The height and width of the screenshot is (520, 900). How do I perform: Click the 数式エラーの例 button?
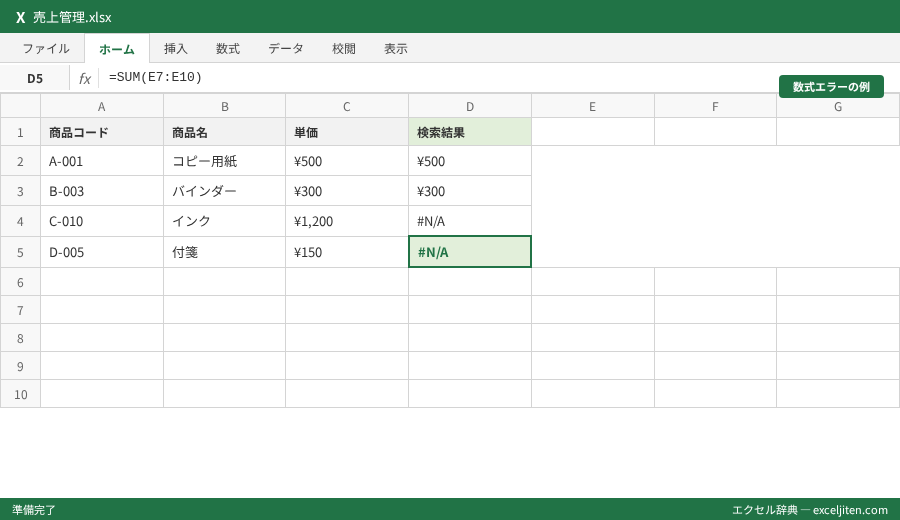point(831,87)
